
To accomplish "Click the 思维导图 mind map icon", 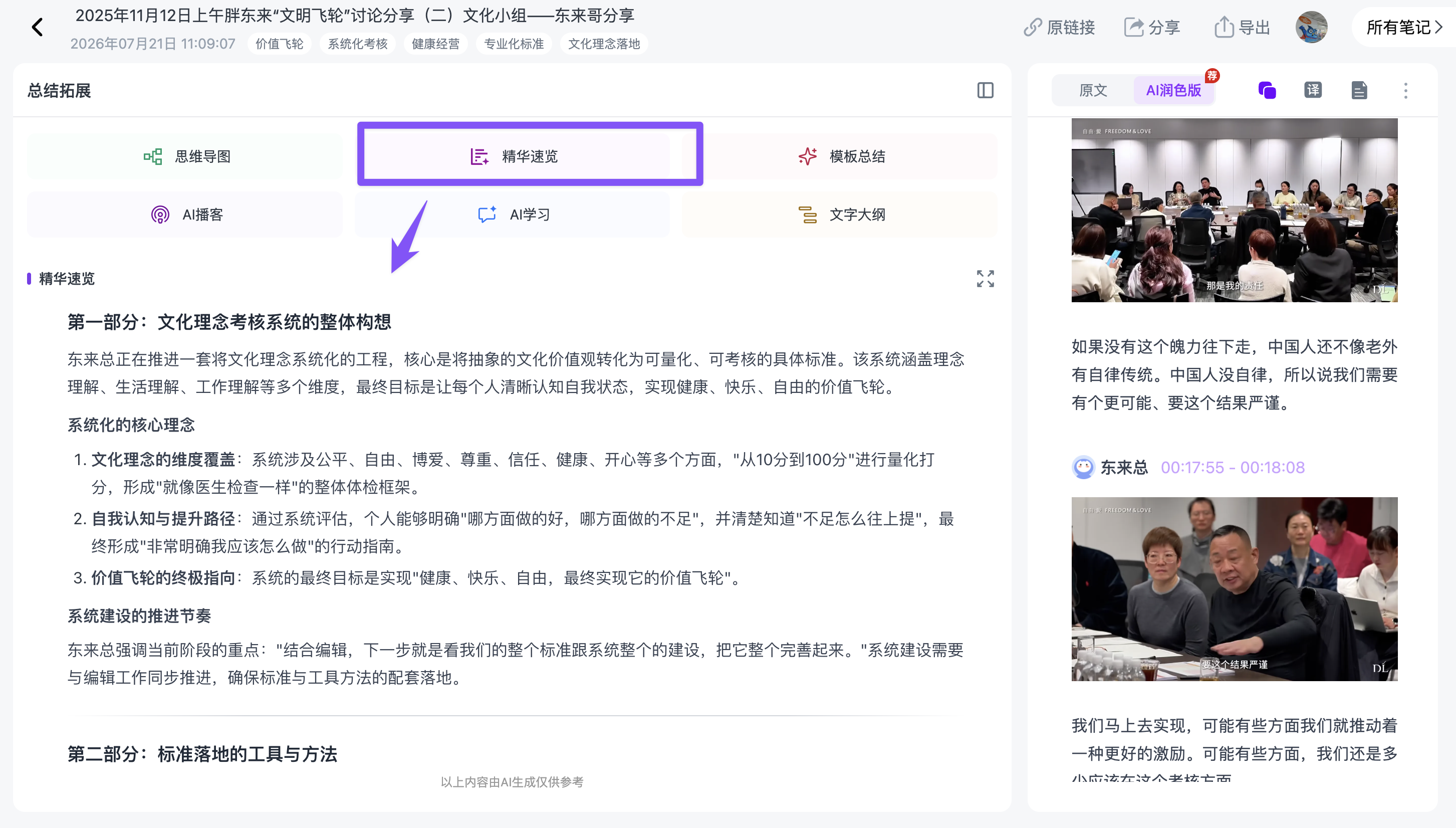I will coord(153,156).
